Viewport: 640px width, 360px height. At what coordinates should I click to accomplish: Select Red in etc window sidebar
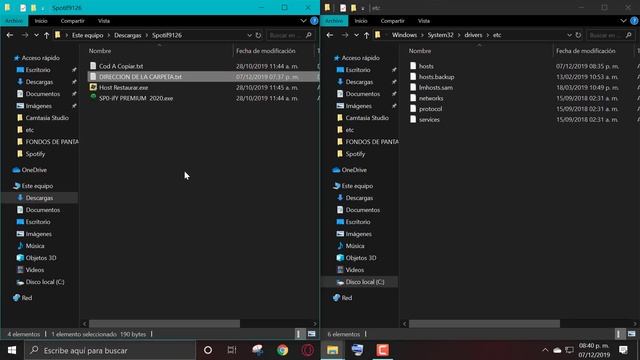[x=342, y=298]
